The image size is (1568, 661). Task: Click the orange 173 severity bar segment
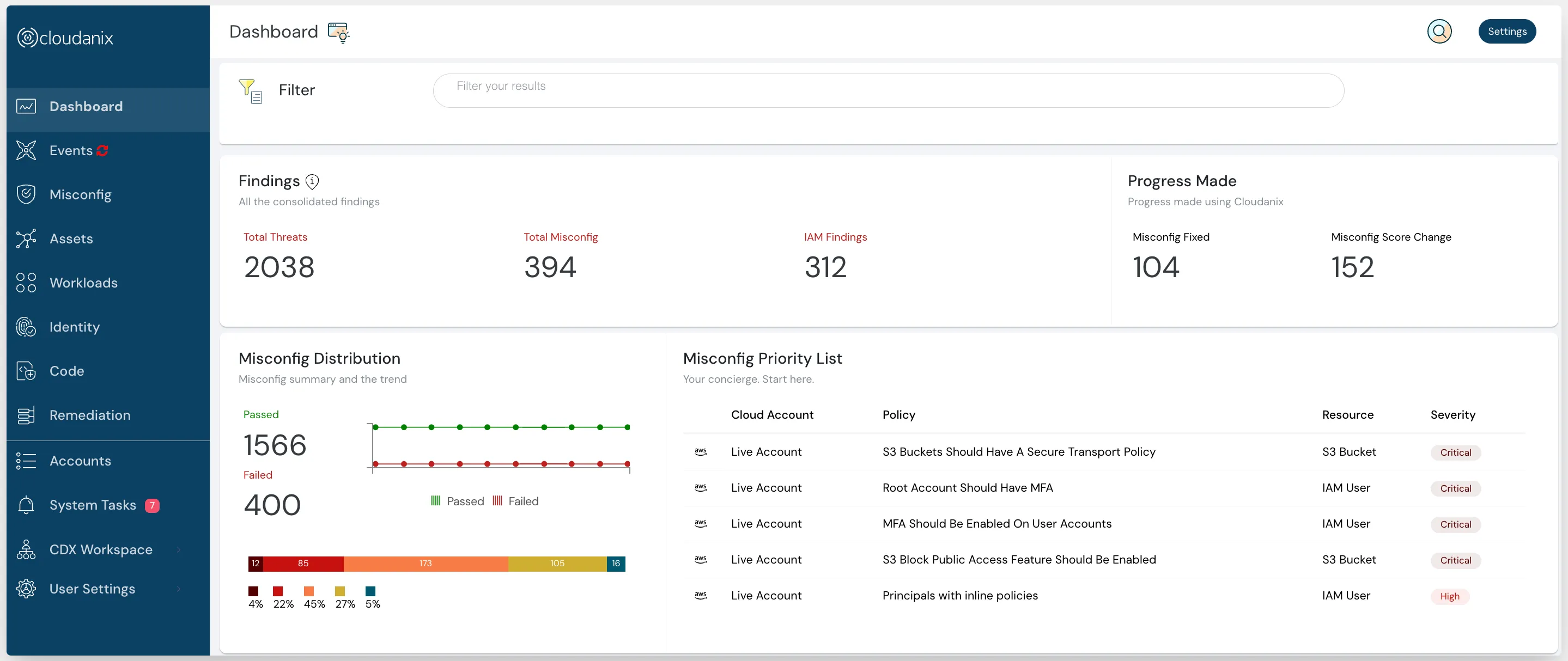pos(426,564)
